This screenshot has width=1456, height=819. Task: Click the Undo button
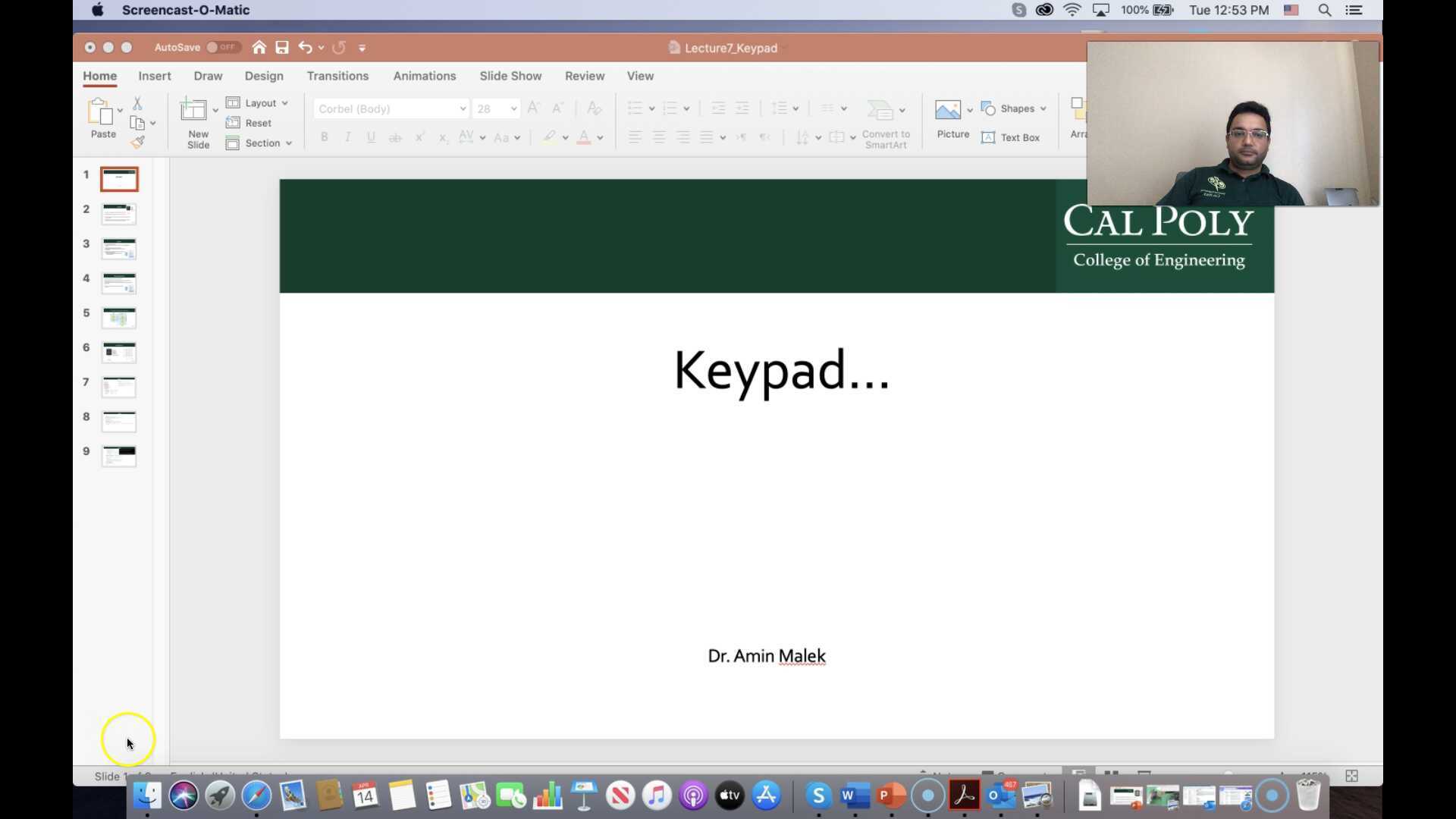[x=305, y=47]
